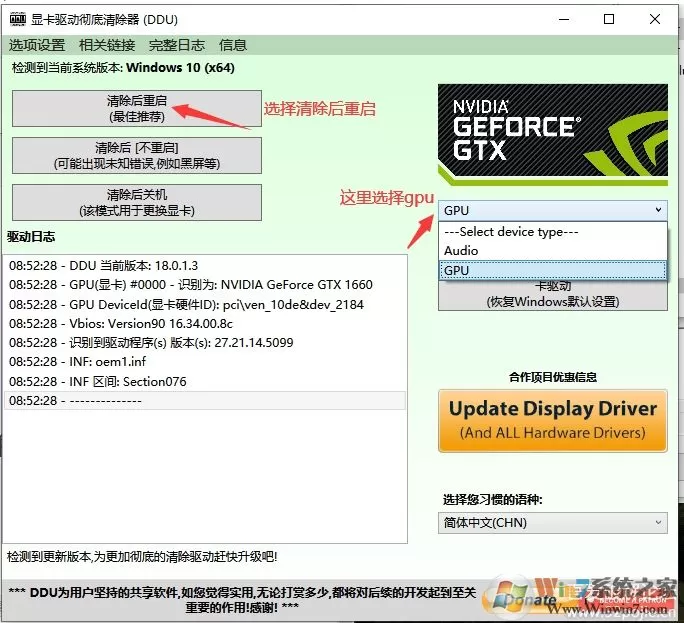Expand the 简体中文(CHN) language dropdown
This screenshot has height=623, width=684.
553,523
